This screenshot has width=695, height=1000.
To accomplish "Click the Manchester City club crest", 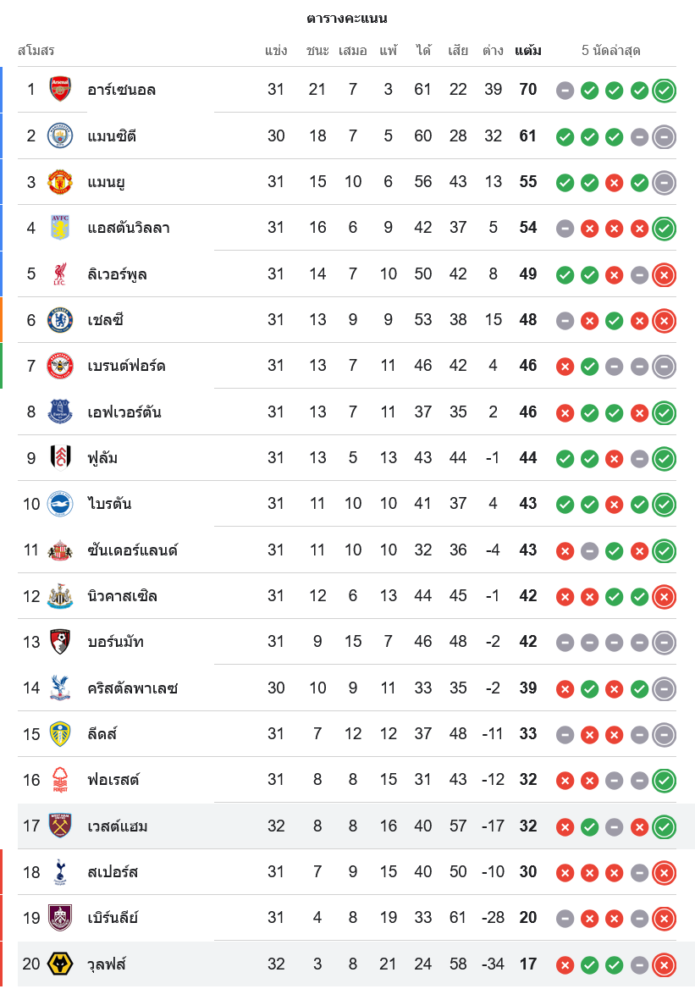I will pyautogui.click(x=60, y=136).
